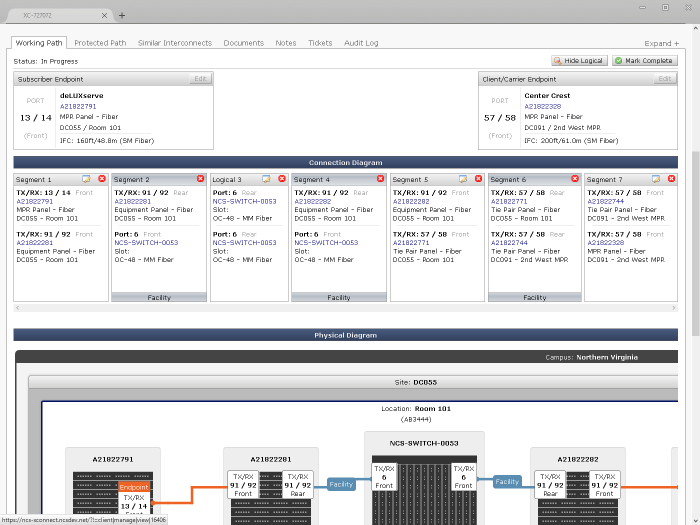The height and width of the screenshot is (525, 700).
Task: Open a new browser tab
Action: click(x=122, y=15)
